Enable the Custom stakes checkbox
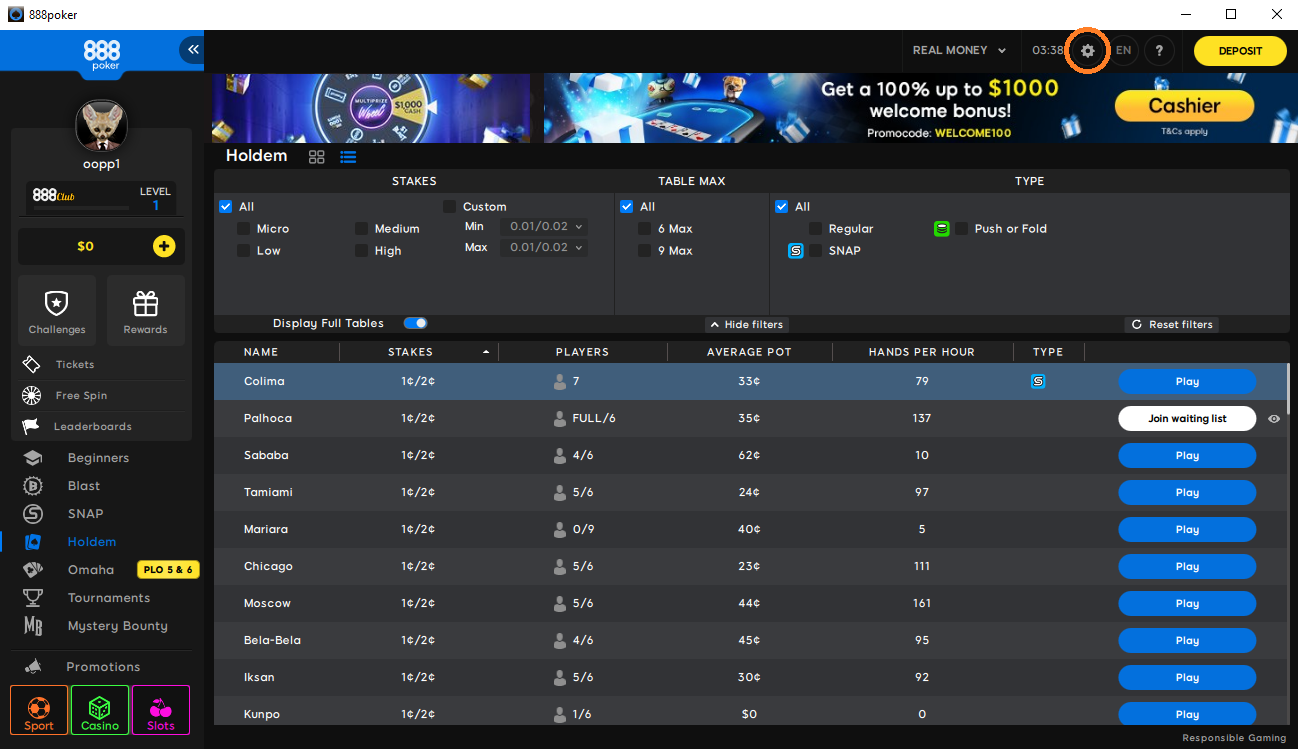1298x749 pixels. tap(450, 206)
